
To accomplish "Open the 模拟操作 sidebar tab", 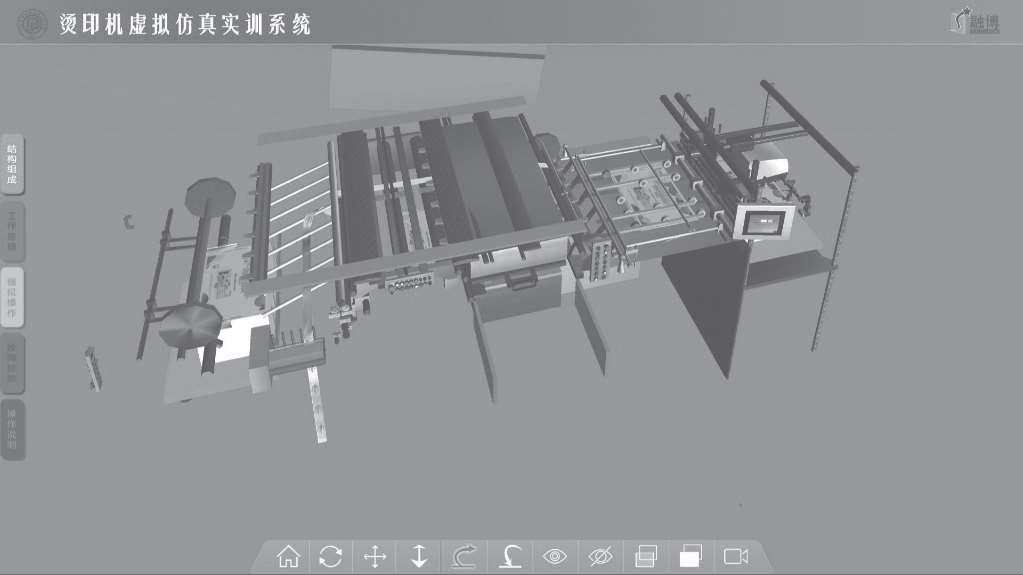I will pos(12,298).
